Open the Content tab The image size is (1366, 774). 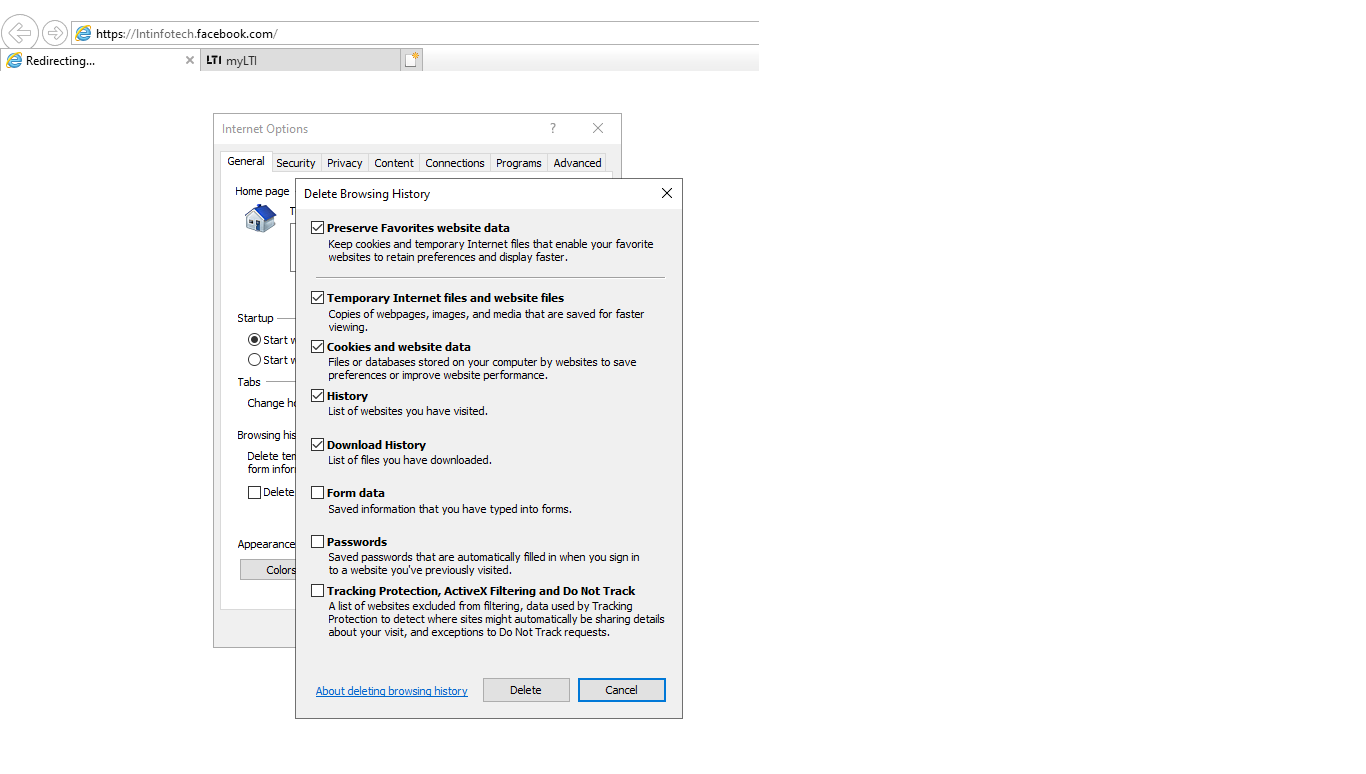pyautogui.click(x=394, y=163)
